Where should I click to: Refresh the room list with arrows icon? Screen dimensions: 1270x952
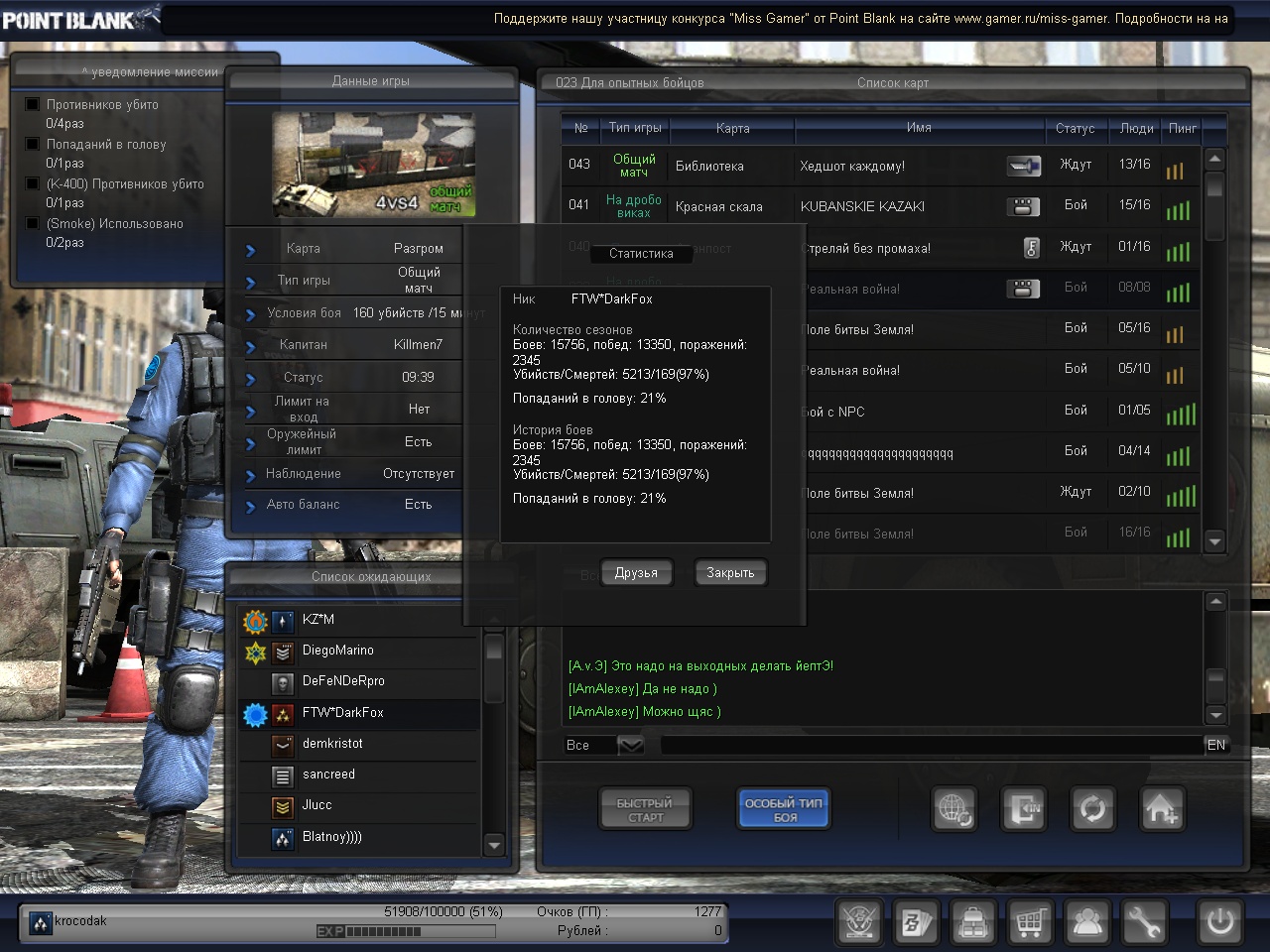click(x=1092, y=809)
